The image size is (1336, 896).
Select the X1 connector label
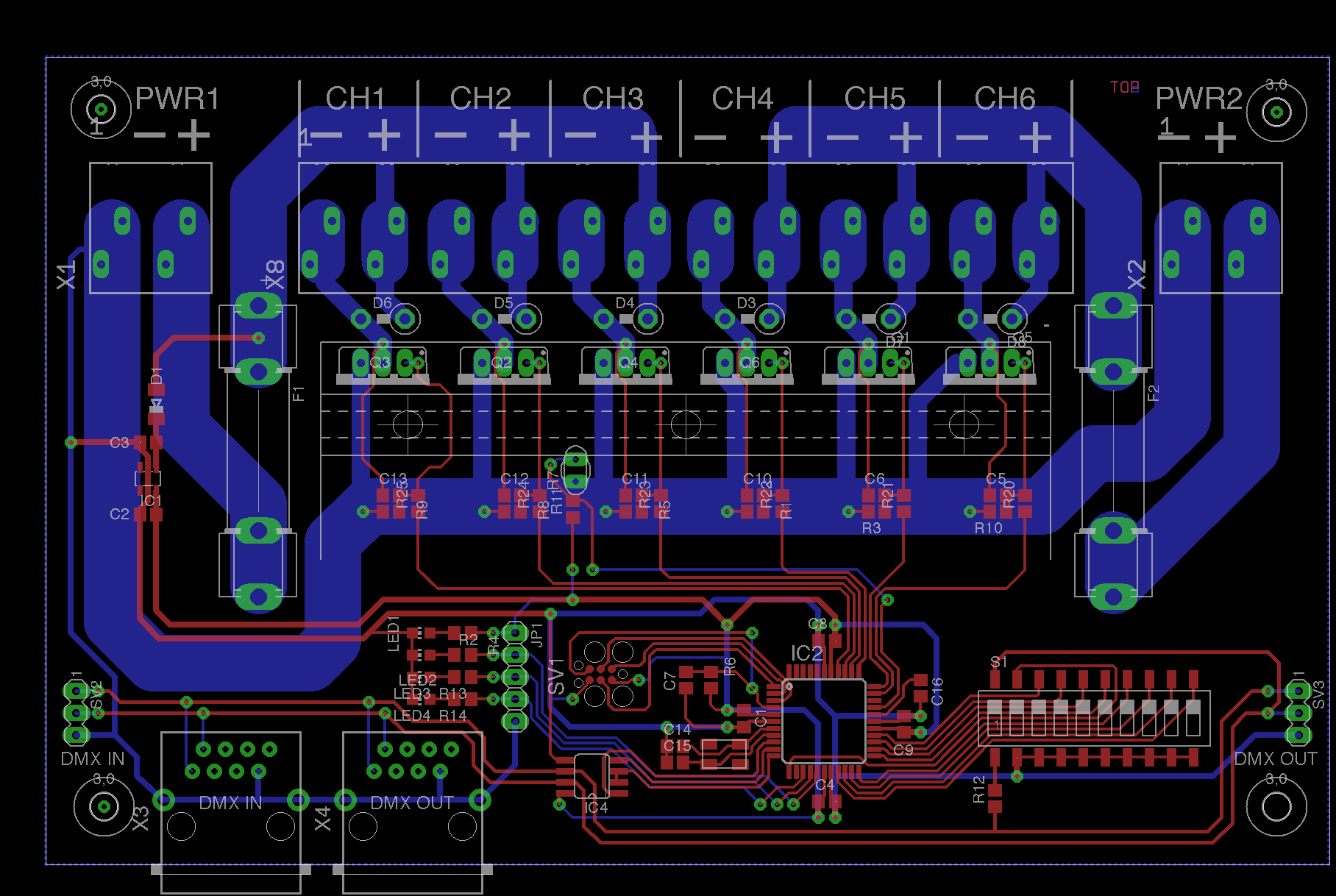(67, 275)
